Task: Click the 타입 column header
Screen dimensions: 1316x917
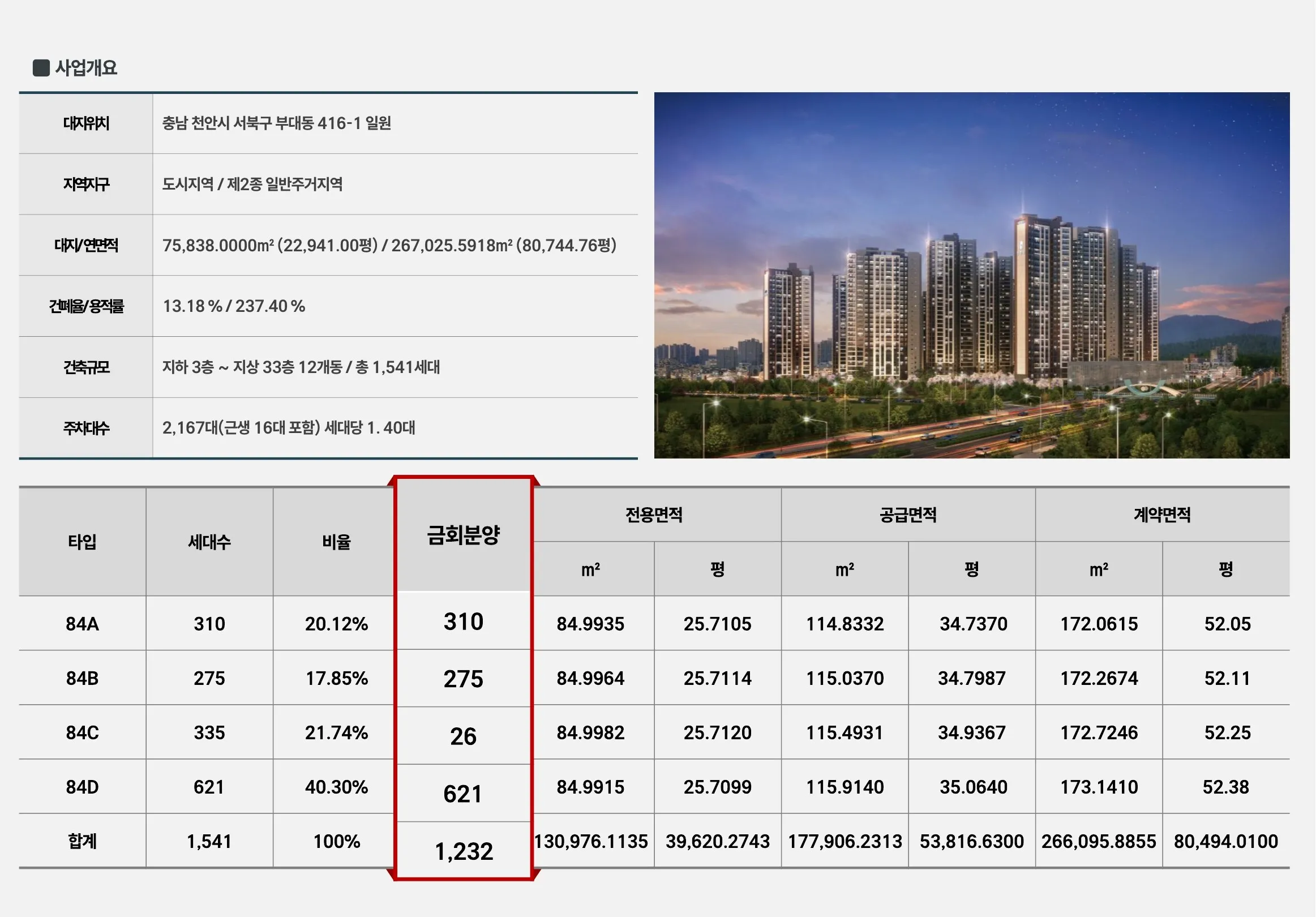Action: click(x=82, y=542)
